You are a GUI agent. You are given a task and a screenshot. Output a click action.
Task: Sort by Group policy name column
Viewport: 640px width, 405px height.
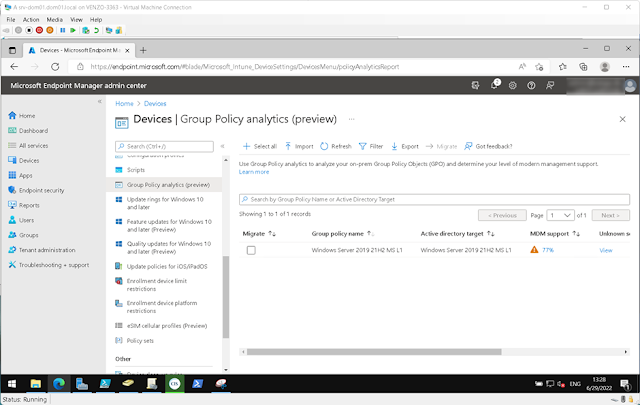click(342, 234)
